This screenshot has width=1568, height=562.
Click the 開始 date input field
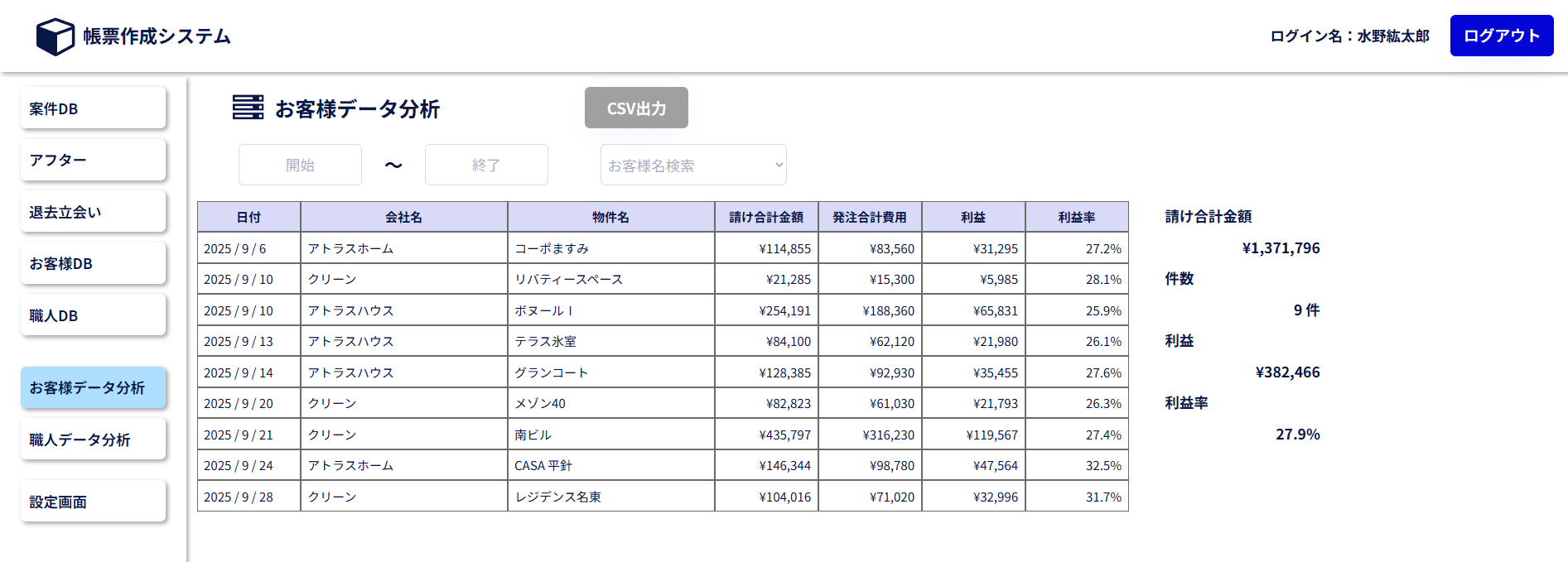[300, 166]
